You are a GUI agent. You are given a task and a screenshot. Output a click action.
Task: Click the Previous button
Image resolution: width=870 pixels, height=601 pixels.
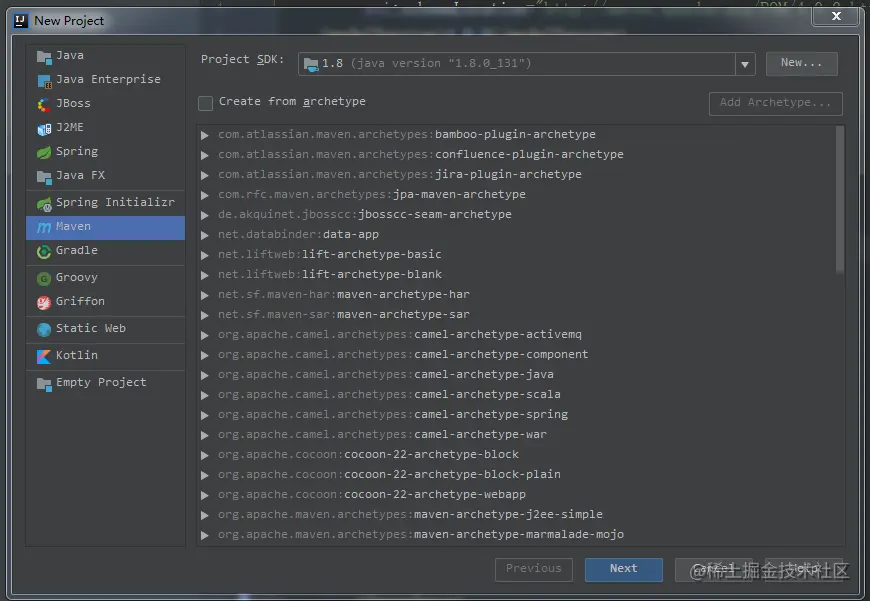coord(534,569)
